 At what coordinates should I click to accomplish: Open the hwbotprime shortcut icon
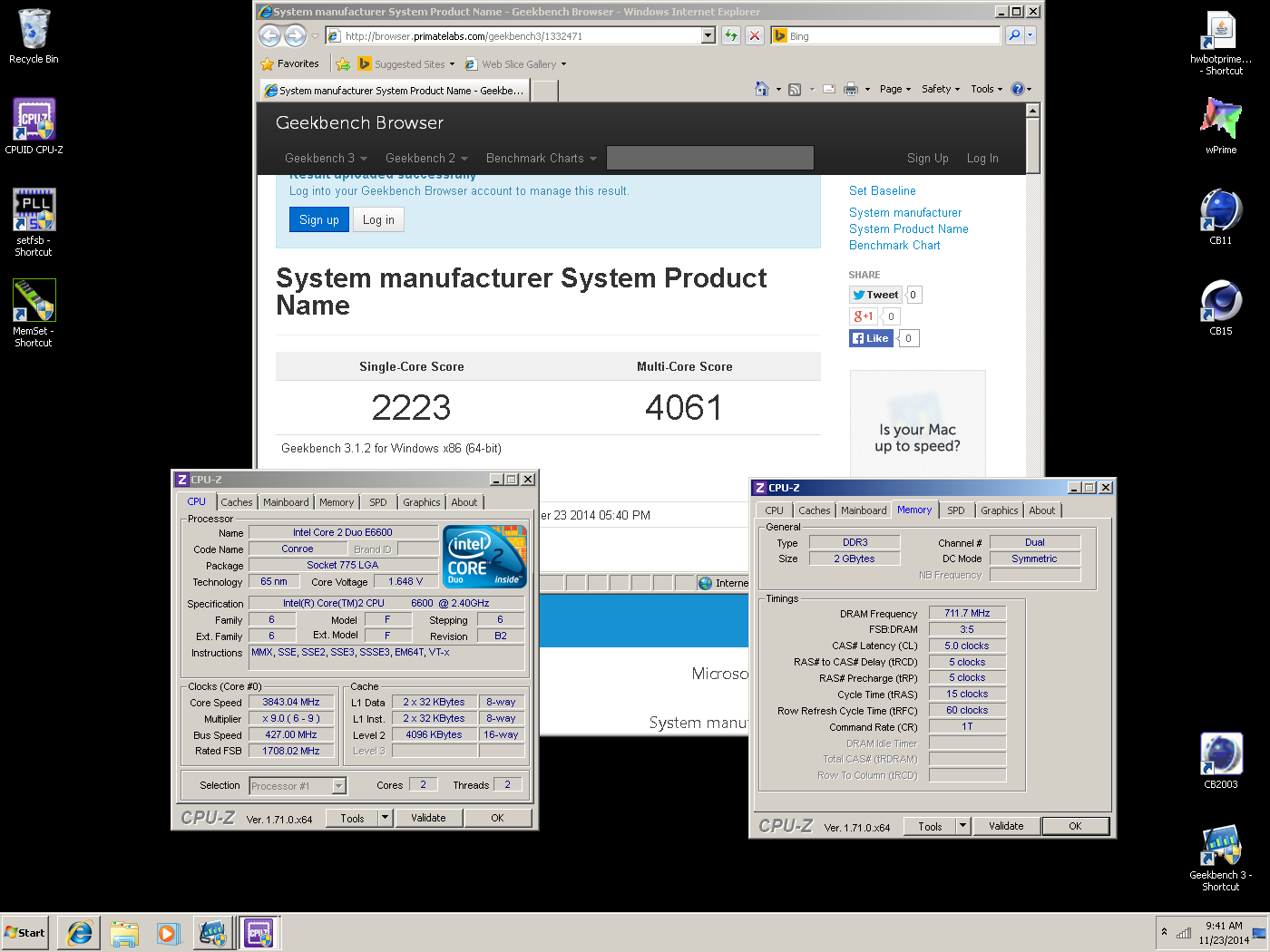point(1221,43)
